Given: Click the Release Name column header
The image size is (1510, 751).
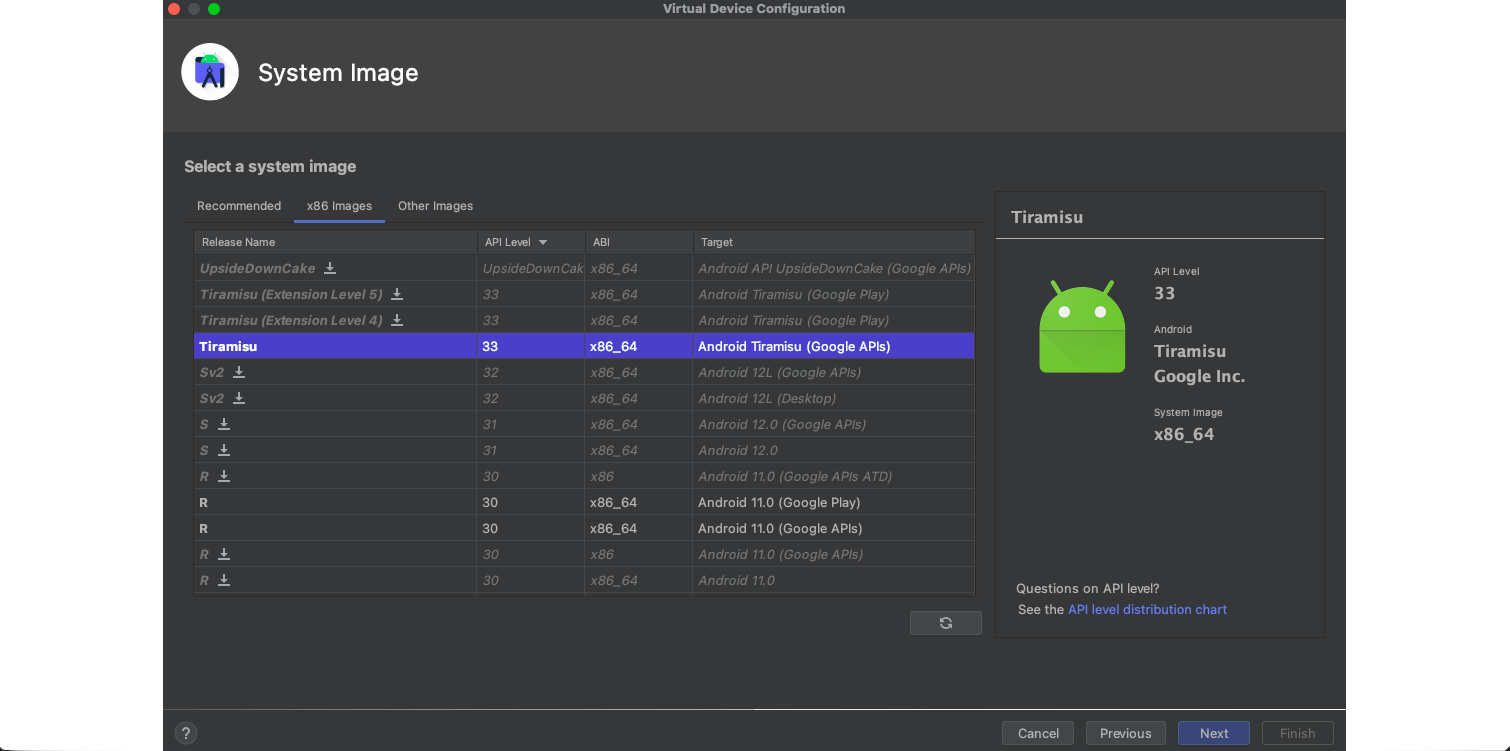Looking at the screenshot, I should (335, 242).
